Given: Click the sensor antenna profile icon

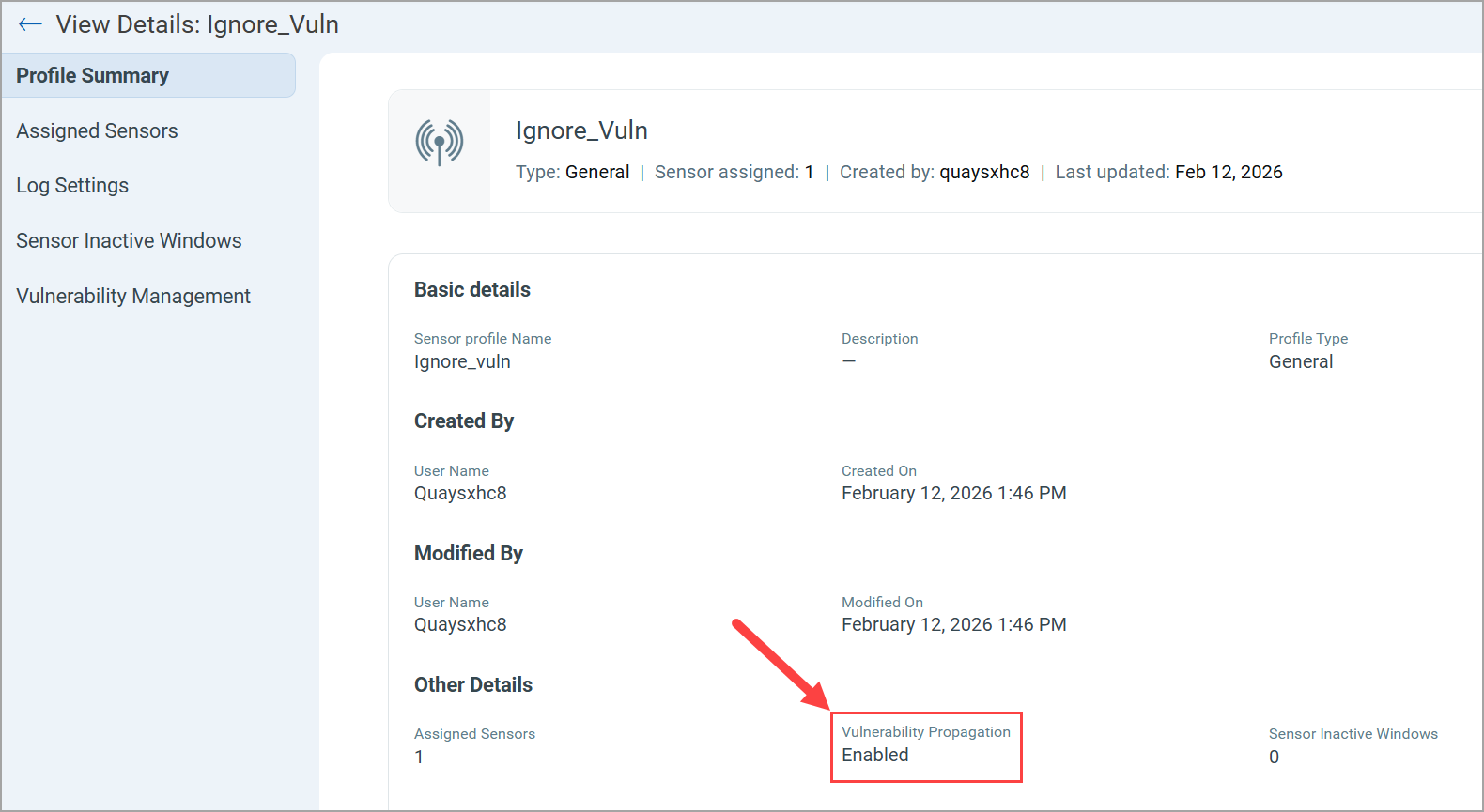Looking at the screenshot, I should click(440, 143).
